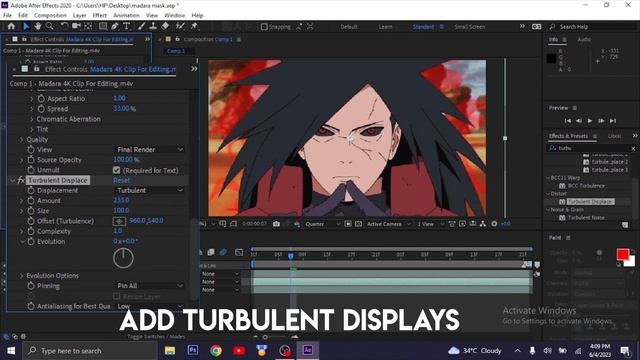Switch to the Standard workspace
Screen dimensions: 640x360
(423, 27)
